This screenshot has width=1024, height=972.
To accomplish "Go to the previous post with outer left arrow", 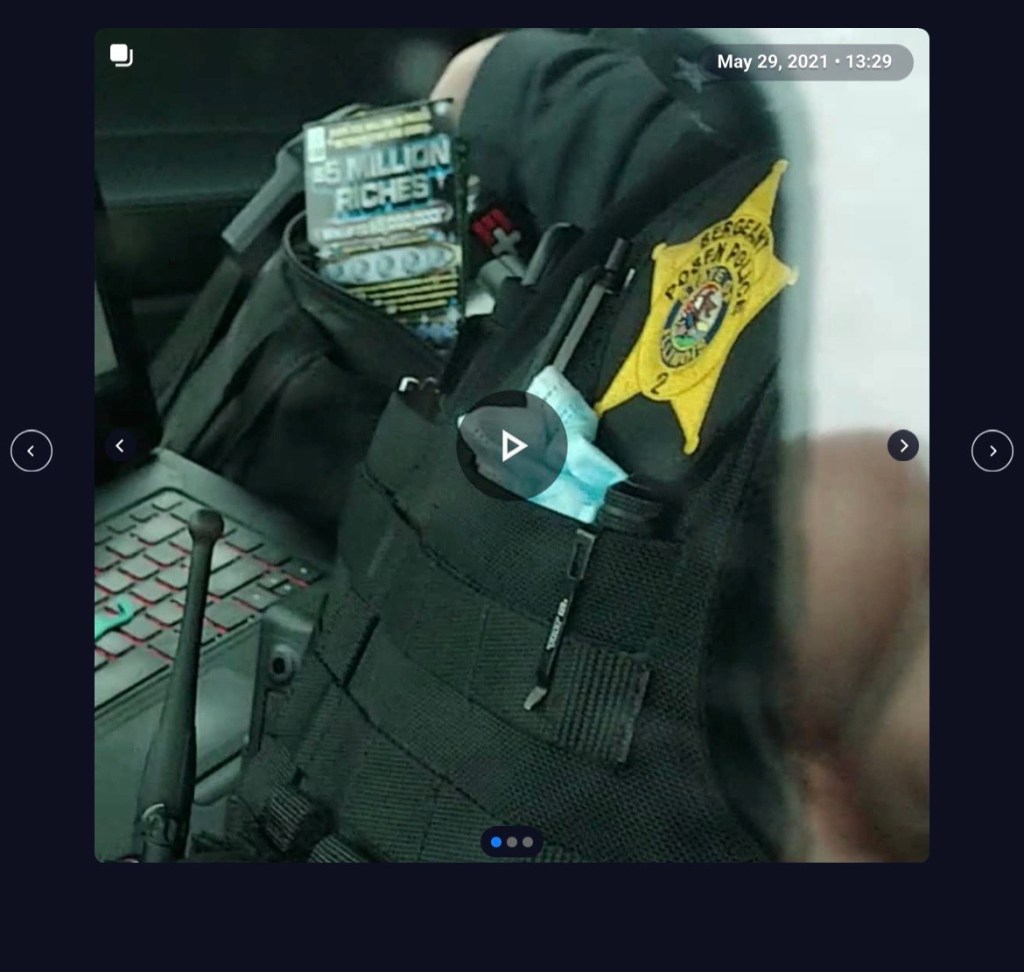I will (31, 451).
